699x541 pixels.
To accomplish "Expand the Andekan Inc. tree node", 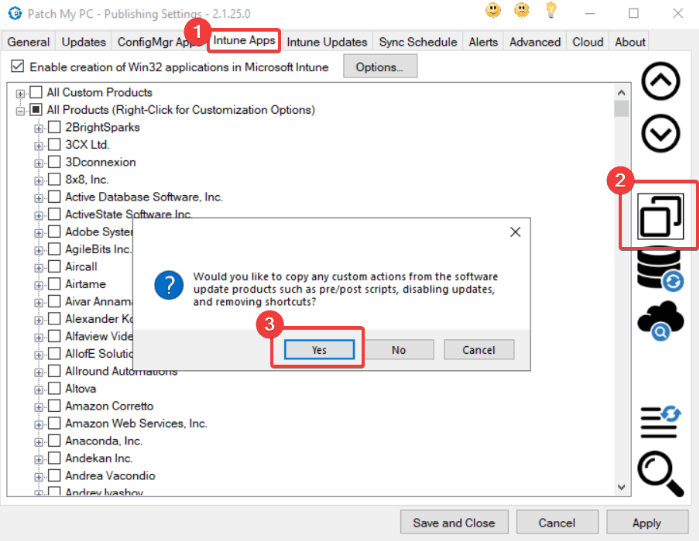I will [x=39, y=459].
